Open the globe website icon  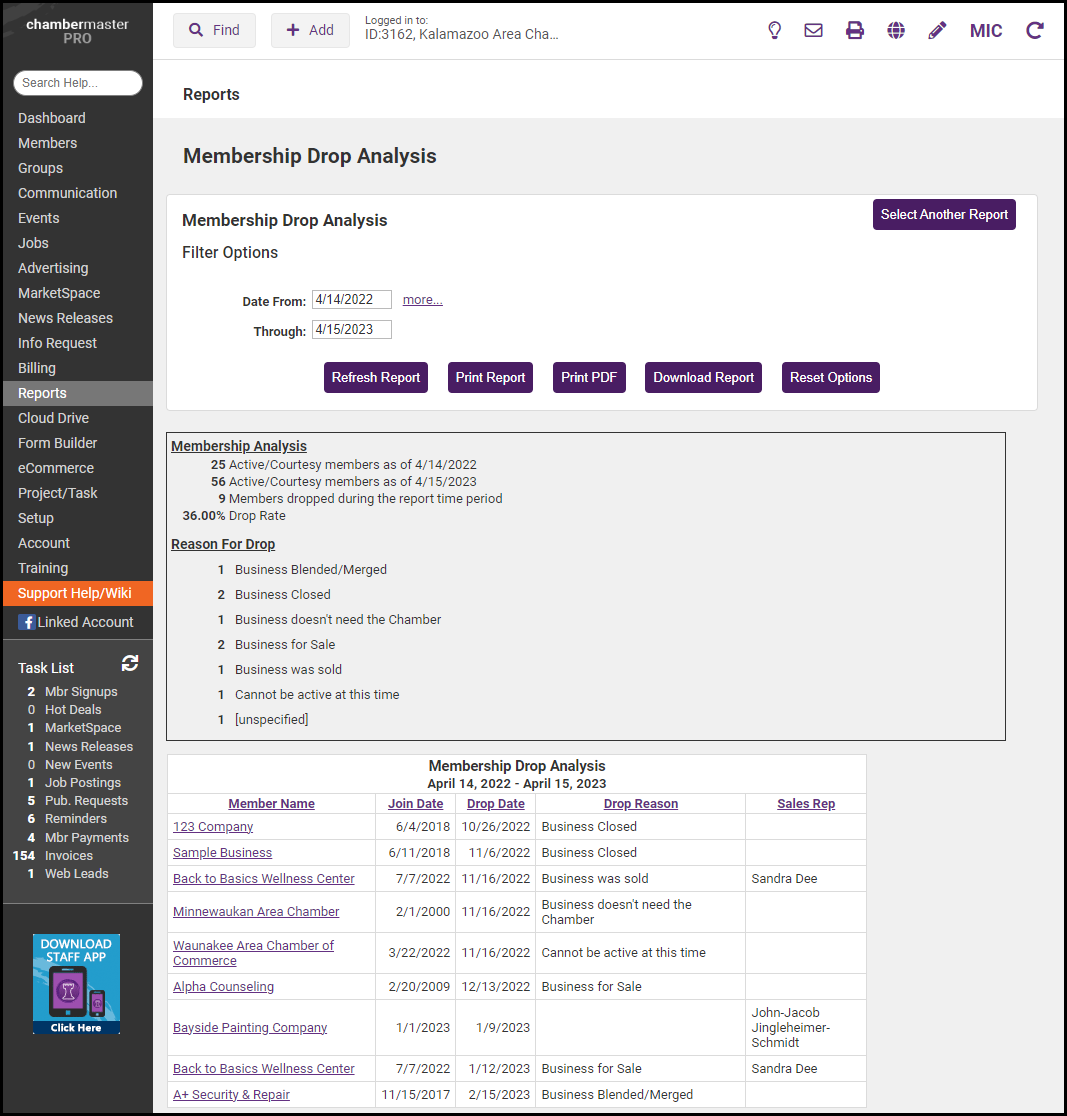pyautogui.click(x=896, y=30)
